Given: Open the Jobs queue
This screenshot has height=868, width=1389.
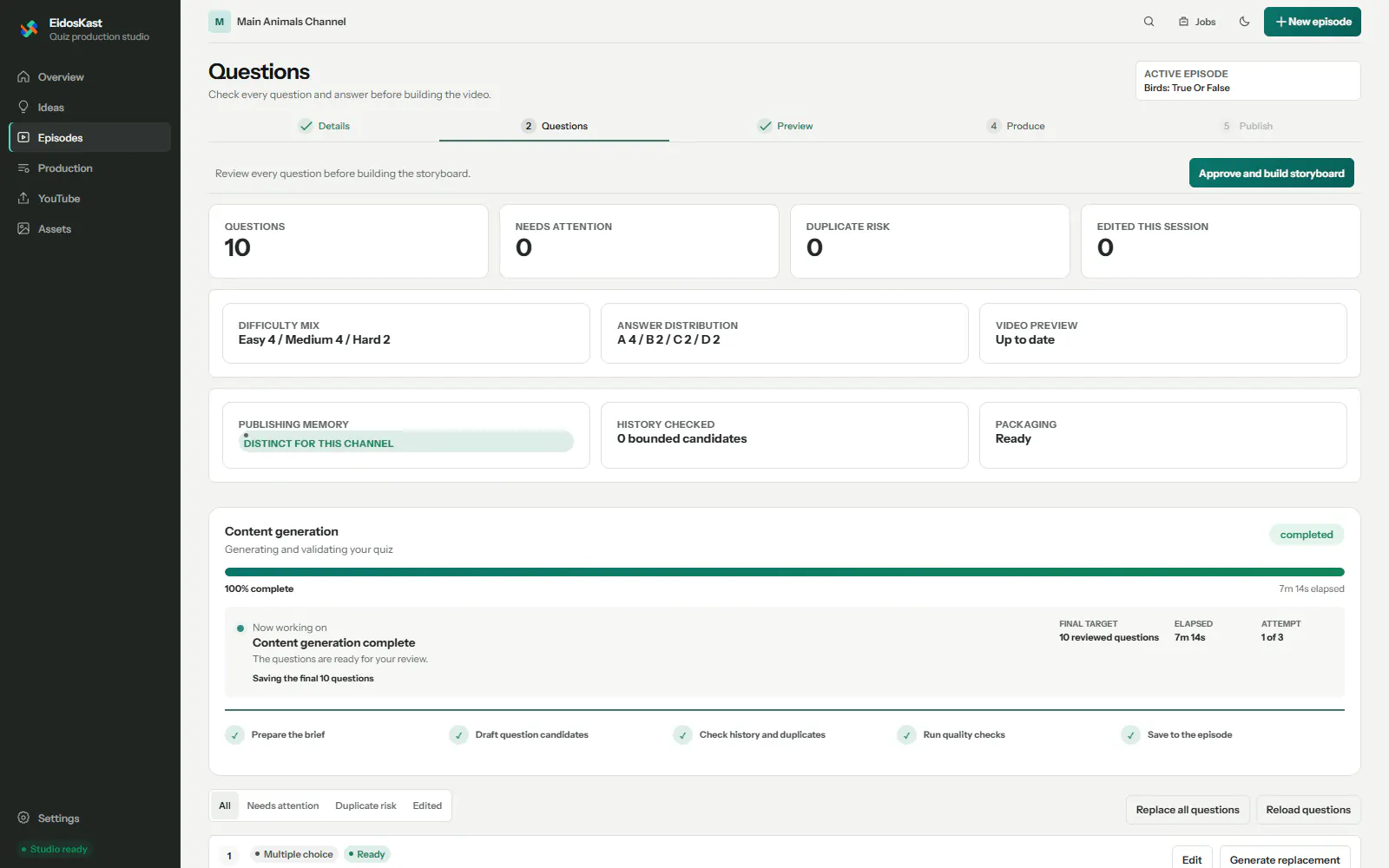Looking at the screenshot, I should tap(1197, 22).
